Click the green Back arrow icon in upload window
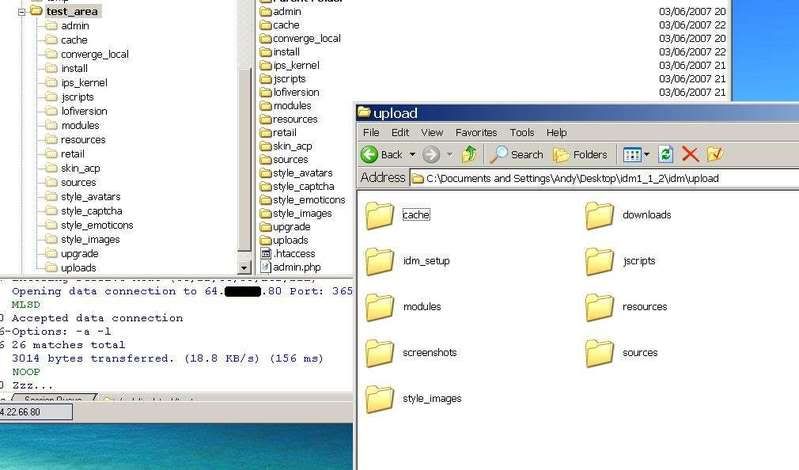The image size is (799, 470). tap(369, 154)
